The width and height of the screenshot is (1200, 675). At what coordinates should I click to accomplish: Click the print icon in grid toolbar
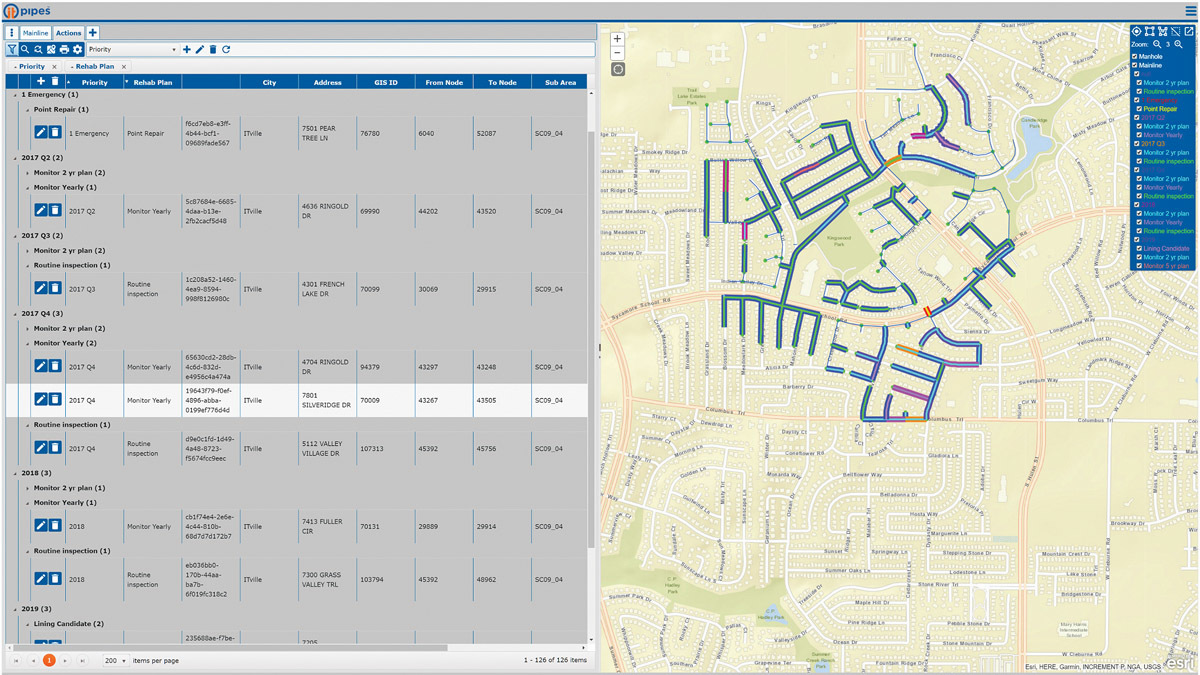(64, 49)
